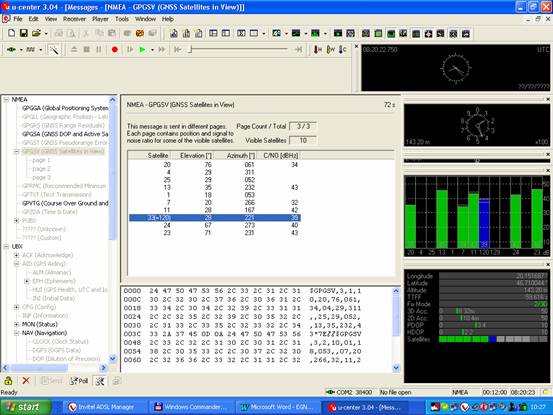Collapse the GPGSV tree node

pos(16,152)
